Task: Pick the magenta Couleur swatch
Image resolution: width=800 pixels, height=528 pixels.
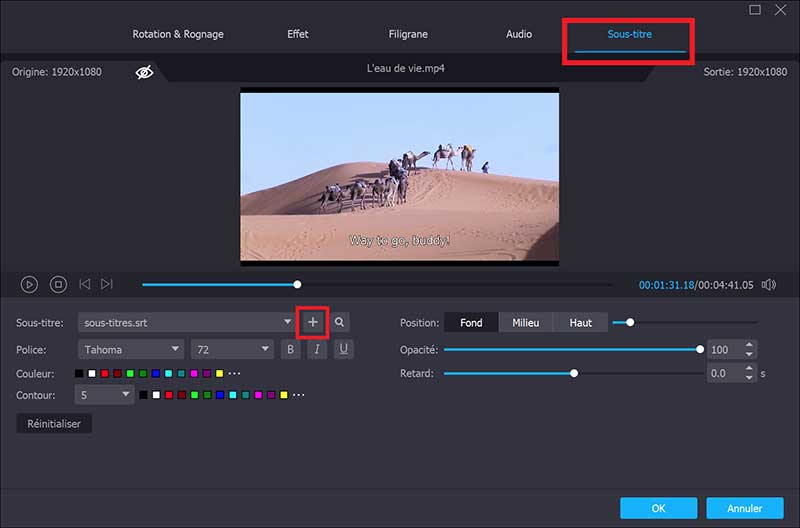Action: click(x=194, y=373)
